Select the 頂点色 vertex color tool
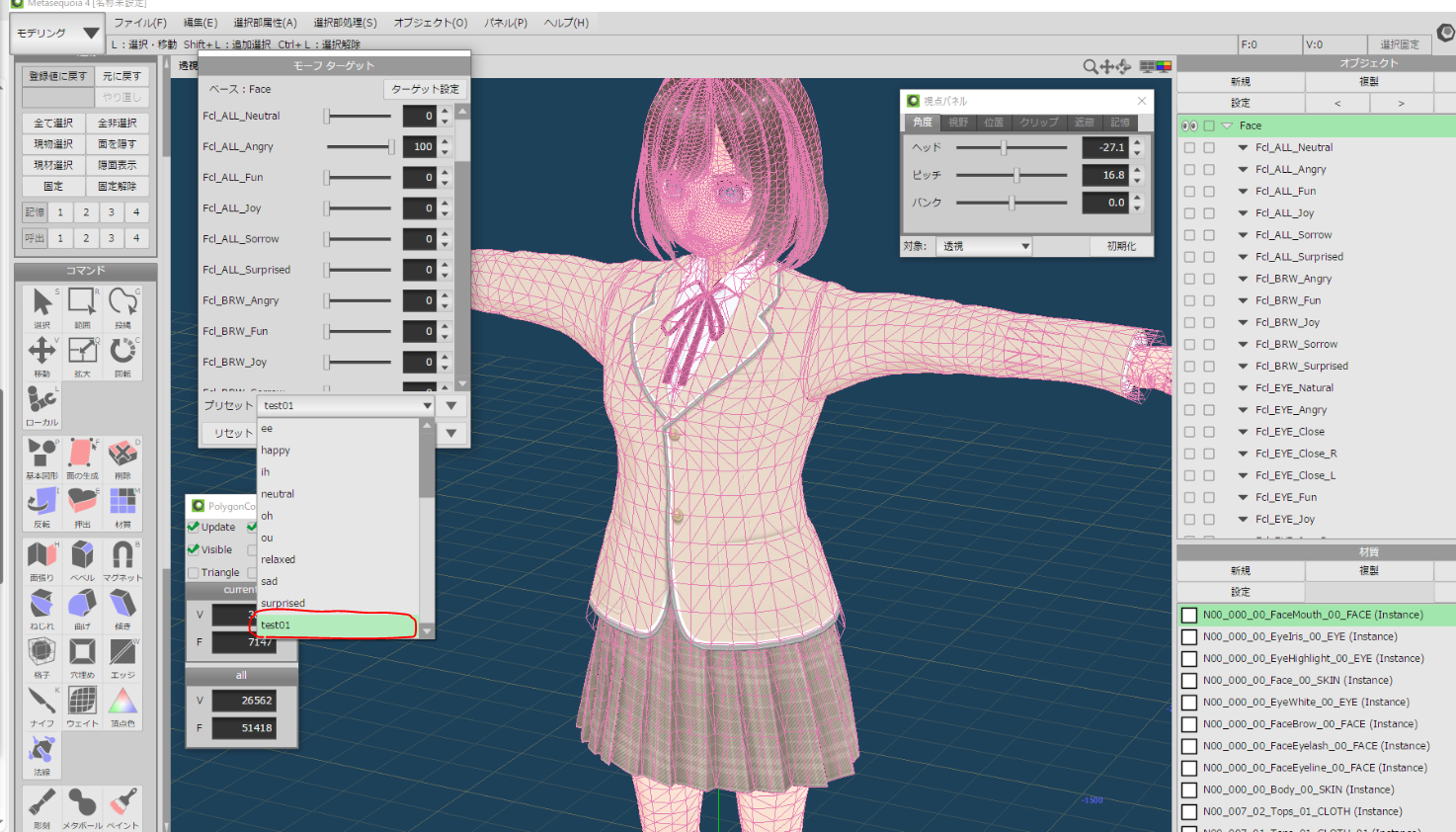Image resolution: width=1456 pixels, height=832 pixels. [x=122, y=706]
